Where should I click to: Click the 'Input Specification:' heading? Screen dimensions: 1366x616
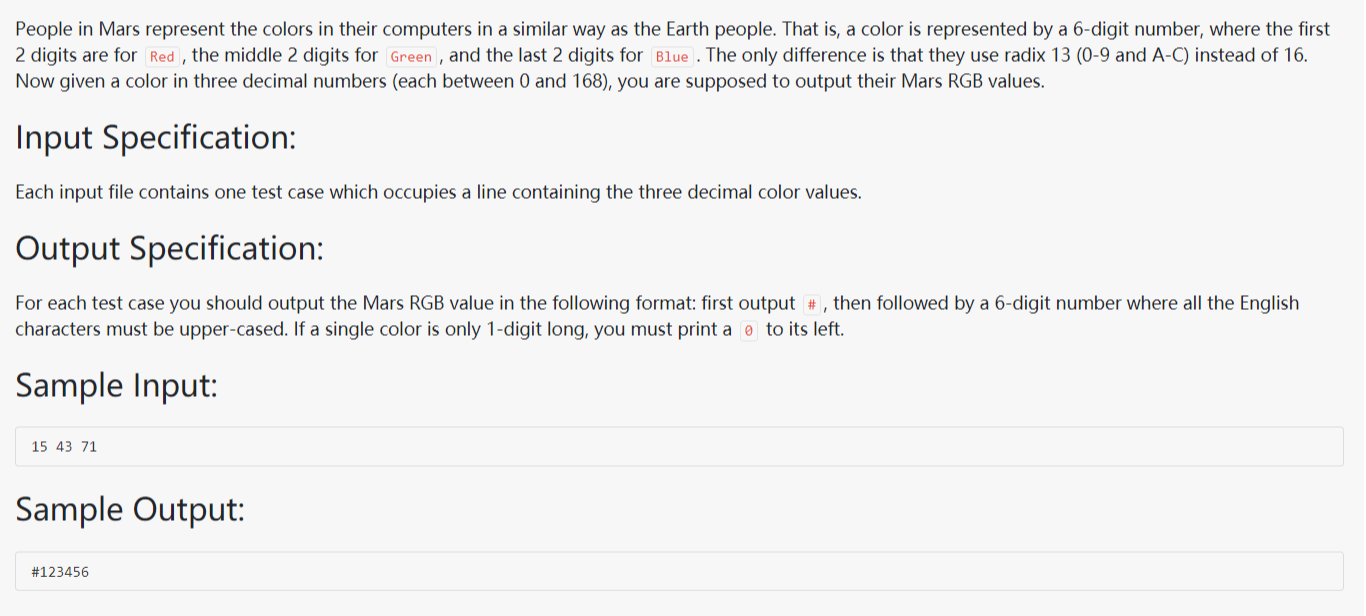pos(156,137)
